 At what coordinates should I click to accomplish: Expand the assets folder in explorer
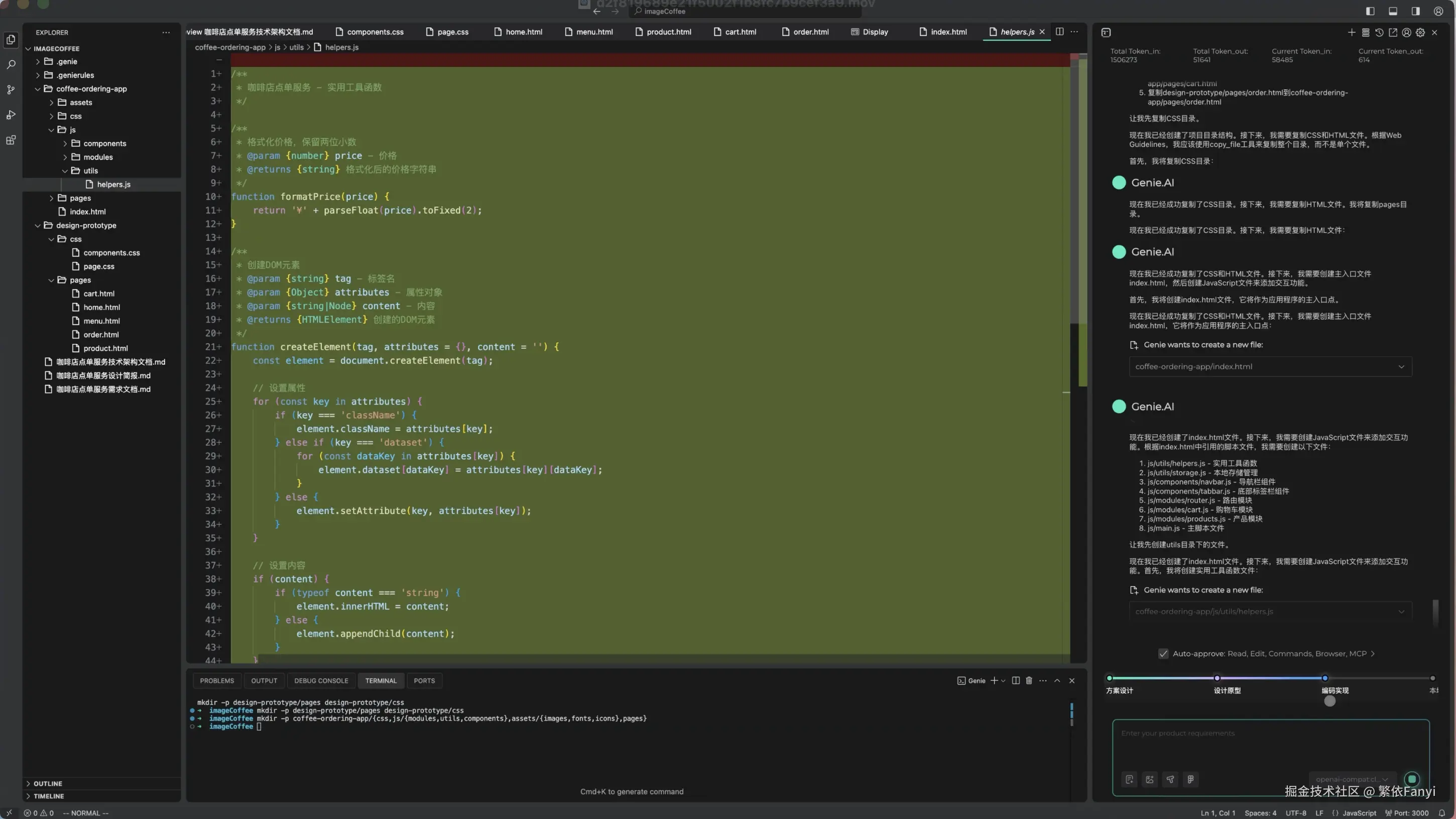[80, 102]
